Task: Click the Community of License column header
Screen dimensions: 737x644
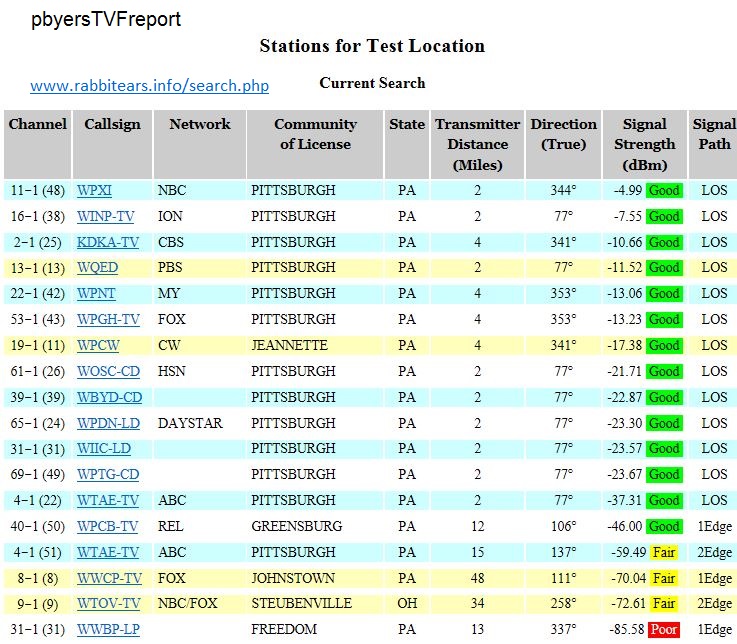Action: (x=315, y=134)
